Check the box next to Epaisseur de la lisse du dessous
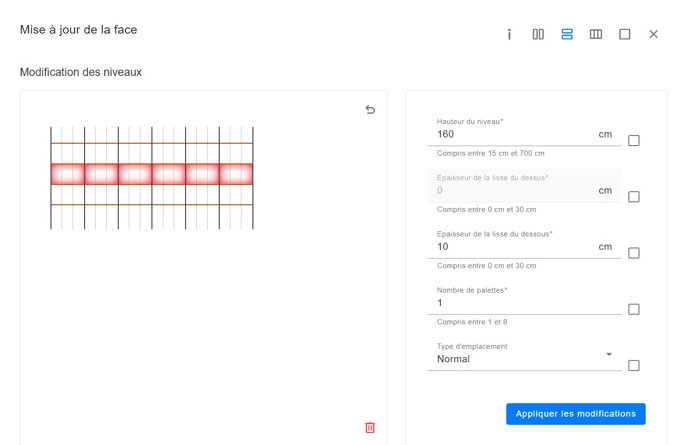Viewport: 688px width, 445px height. (634, 253)
